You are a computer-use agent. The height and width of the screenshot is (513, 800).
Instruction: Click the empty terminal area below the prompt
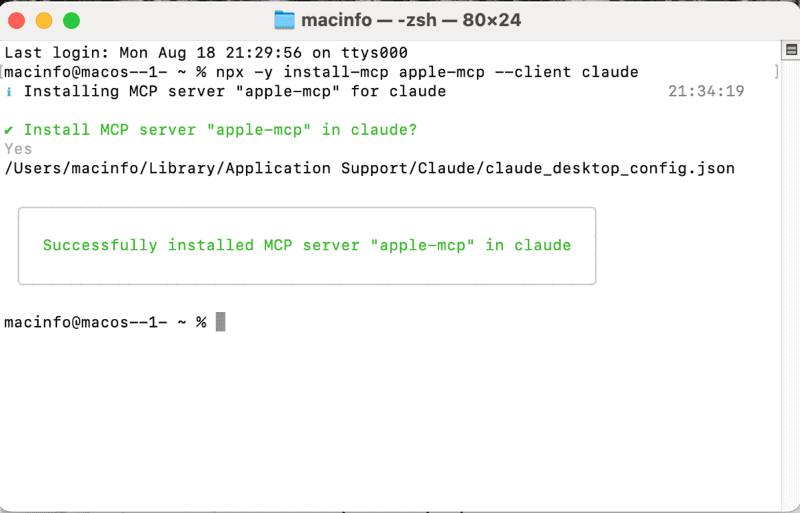(400, 420)
